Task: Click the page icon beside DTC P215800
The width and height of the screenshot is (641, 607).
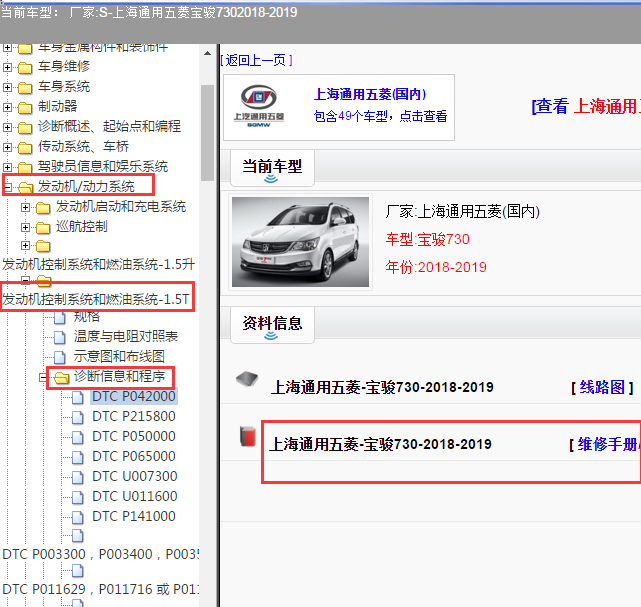Action: click(78, 417)
